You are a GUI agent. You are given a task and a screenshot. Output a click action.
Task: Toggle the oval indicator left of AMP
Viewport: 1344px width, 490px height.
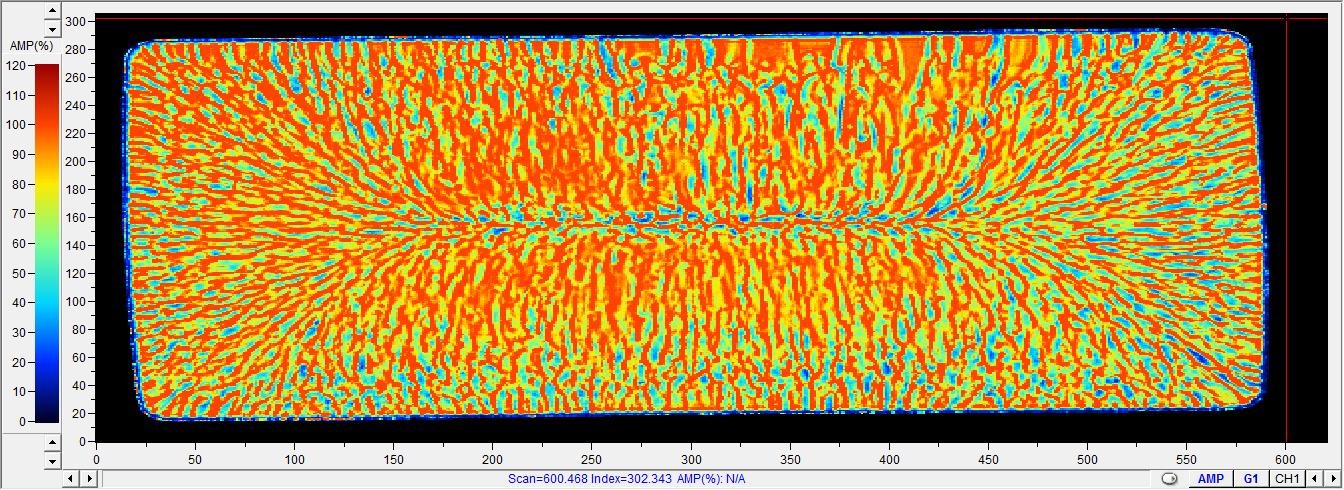pyautogui.click(x=1169, y=480)
